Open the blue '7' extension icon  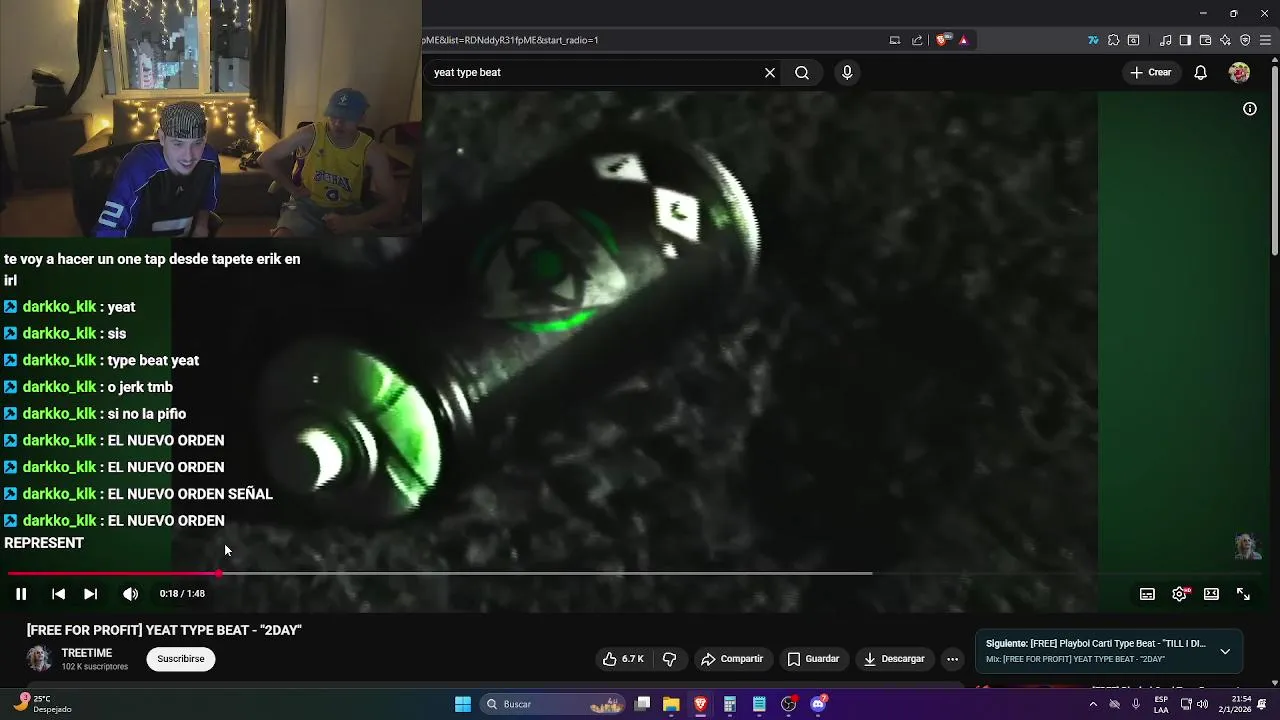[x=1093, y=40]
